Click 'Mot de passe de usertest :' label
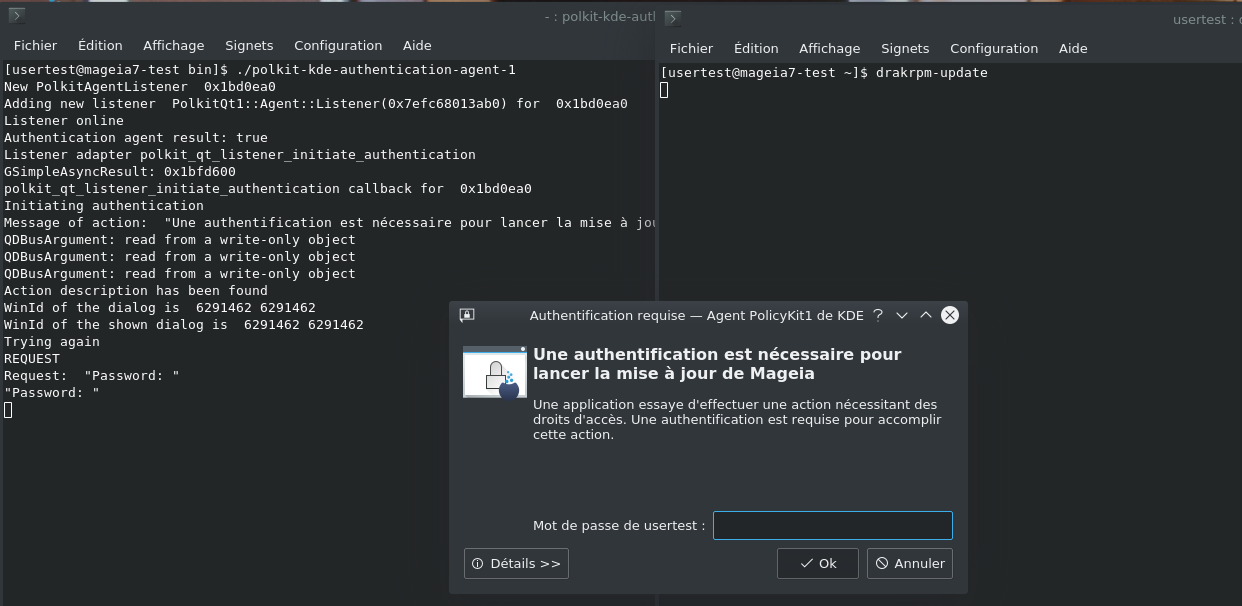 click(x=619, y=525)
